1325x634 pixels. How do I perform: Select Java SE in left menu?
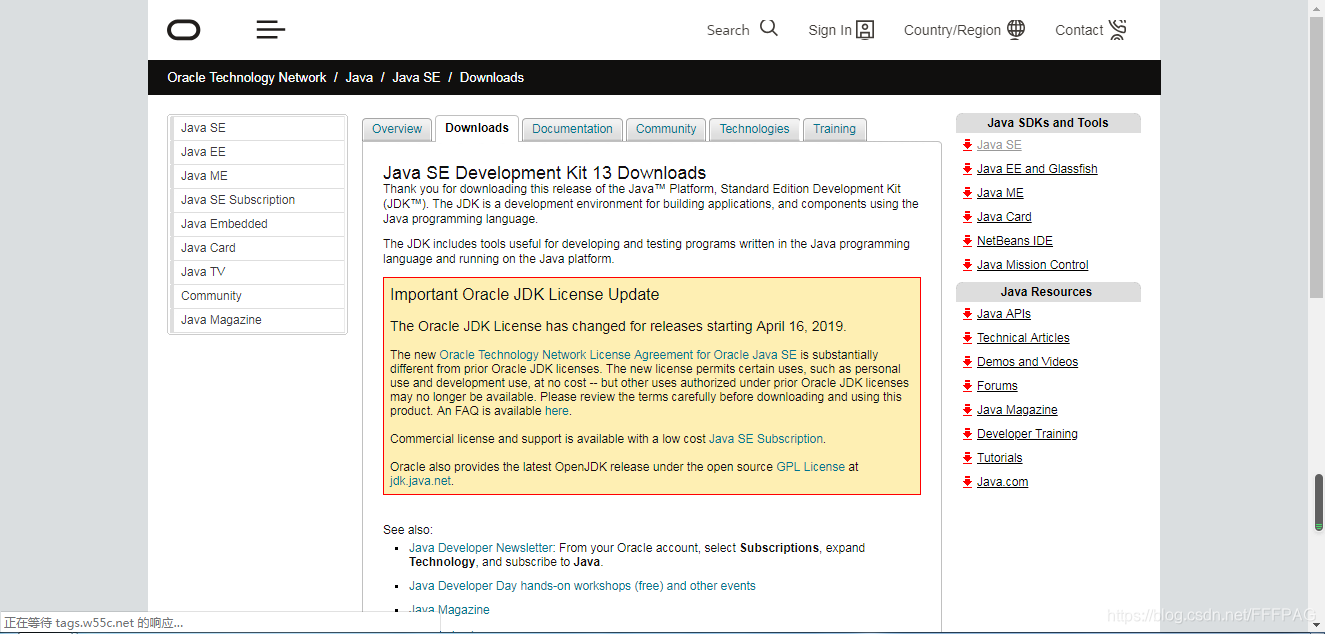pyautogui.click(x=258, y=128)
